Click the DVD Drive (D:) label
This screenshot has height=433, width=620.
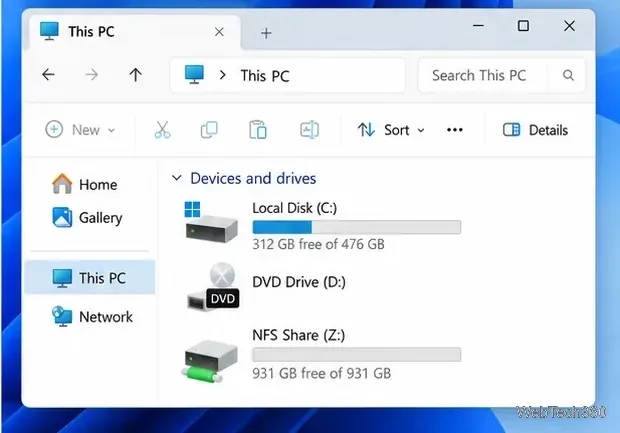pos(299,282)
